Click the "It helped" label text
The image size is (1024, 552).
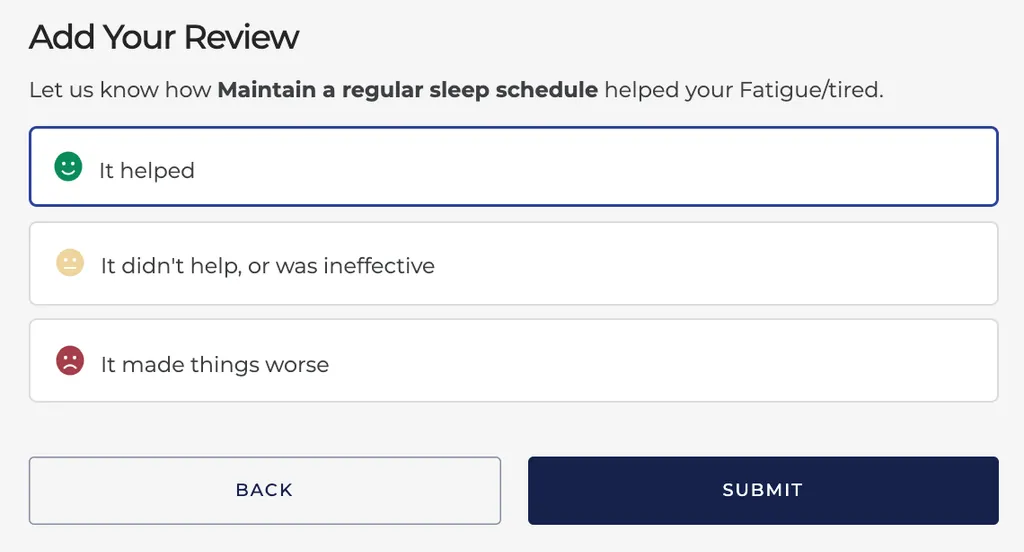(146, 171)
